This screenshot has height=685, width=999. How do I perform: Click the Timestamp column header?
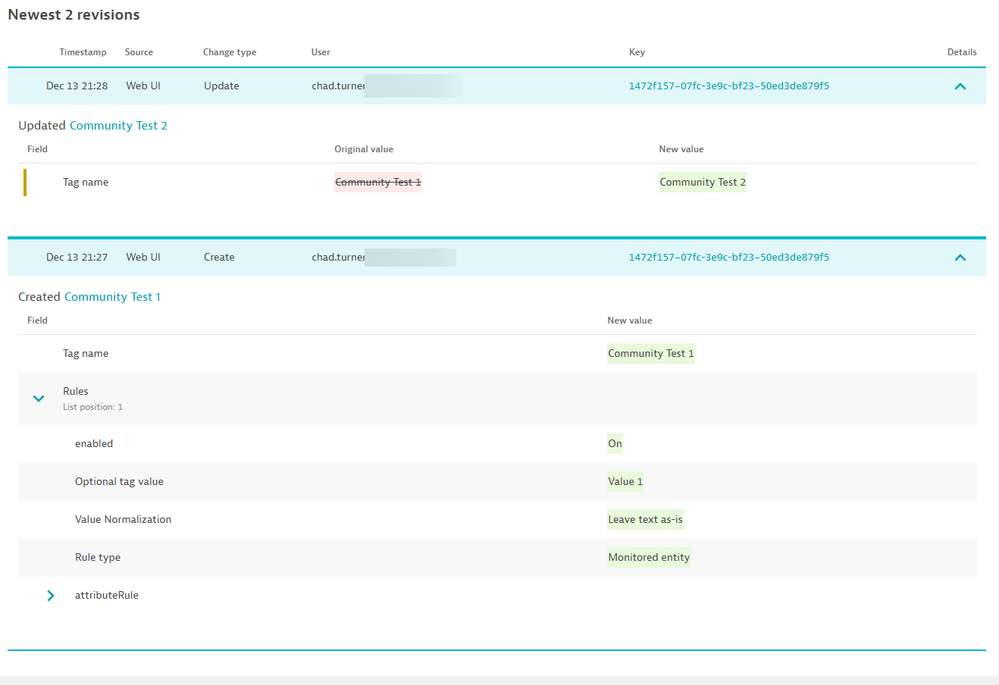click(81, 52)
